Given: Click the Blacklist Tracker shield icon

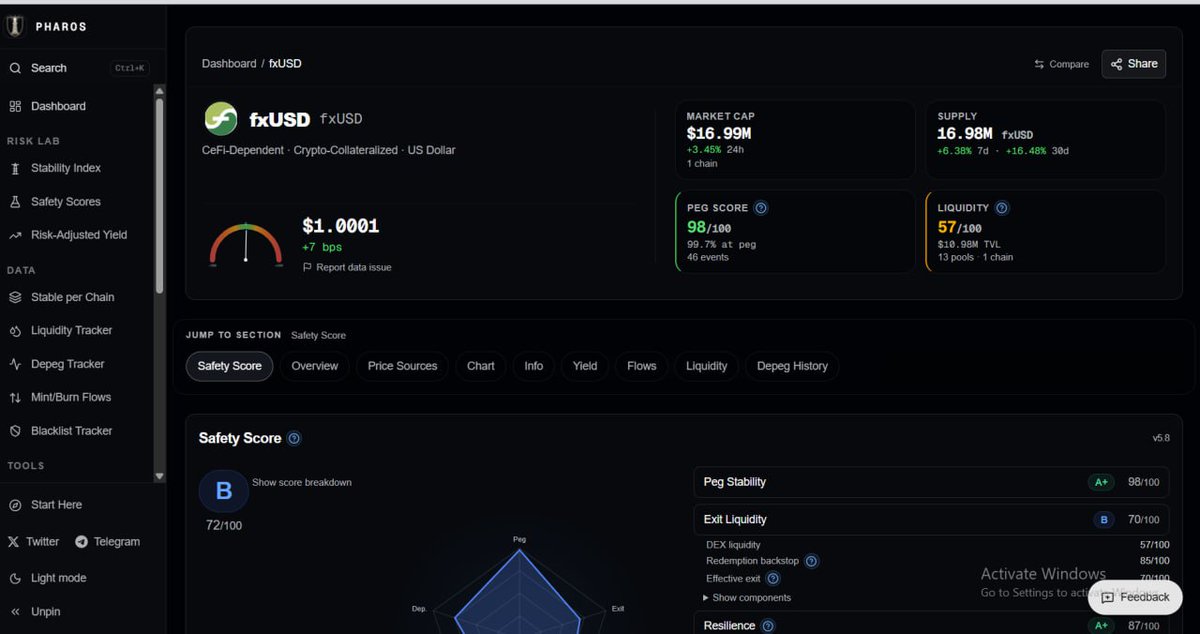Looking at the screenshot, I should click(15, 431).
